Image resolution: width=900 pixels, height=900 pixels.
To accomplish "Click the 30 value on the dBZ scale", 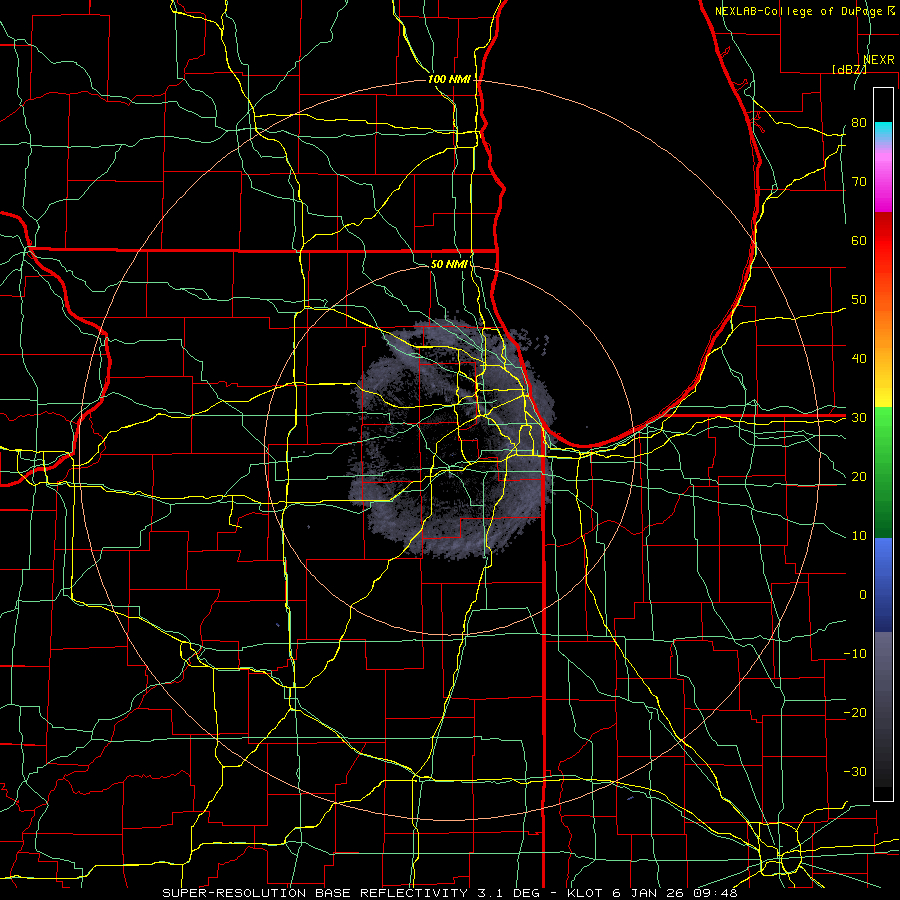I will [x=859, y=417].
